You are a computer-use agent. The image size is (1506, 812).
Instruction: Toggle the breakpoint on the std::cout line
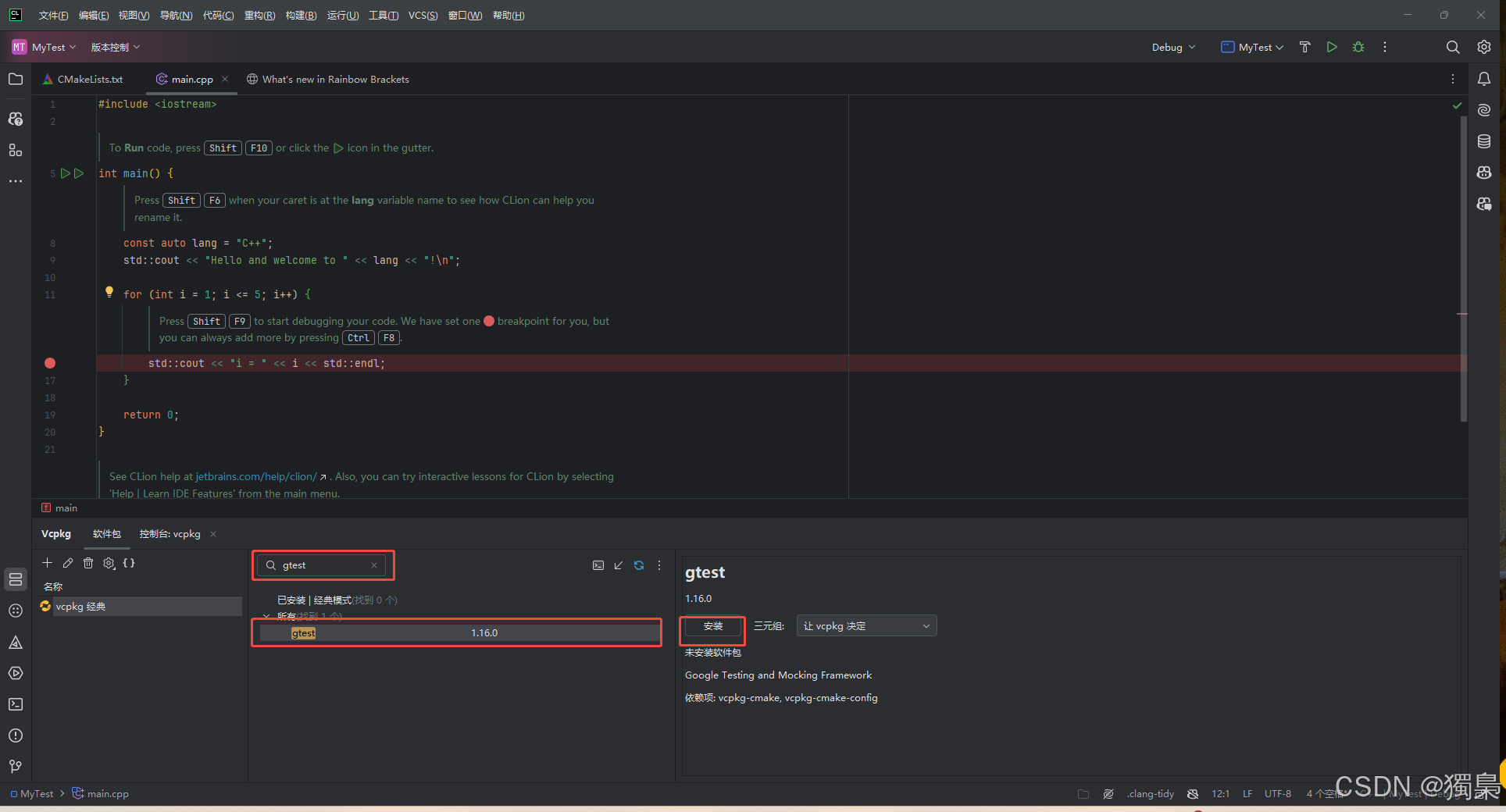pos(50,363)
